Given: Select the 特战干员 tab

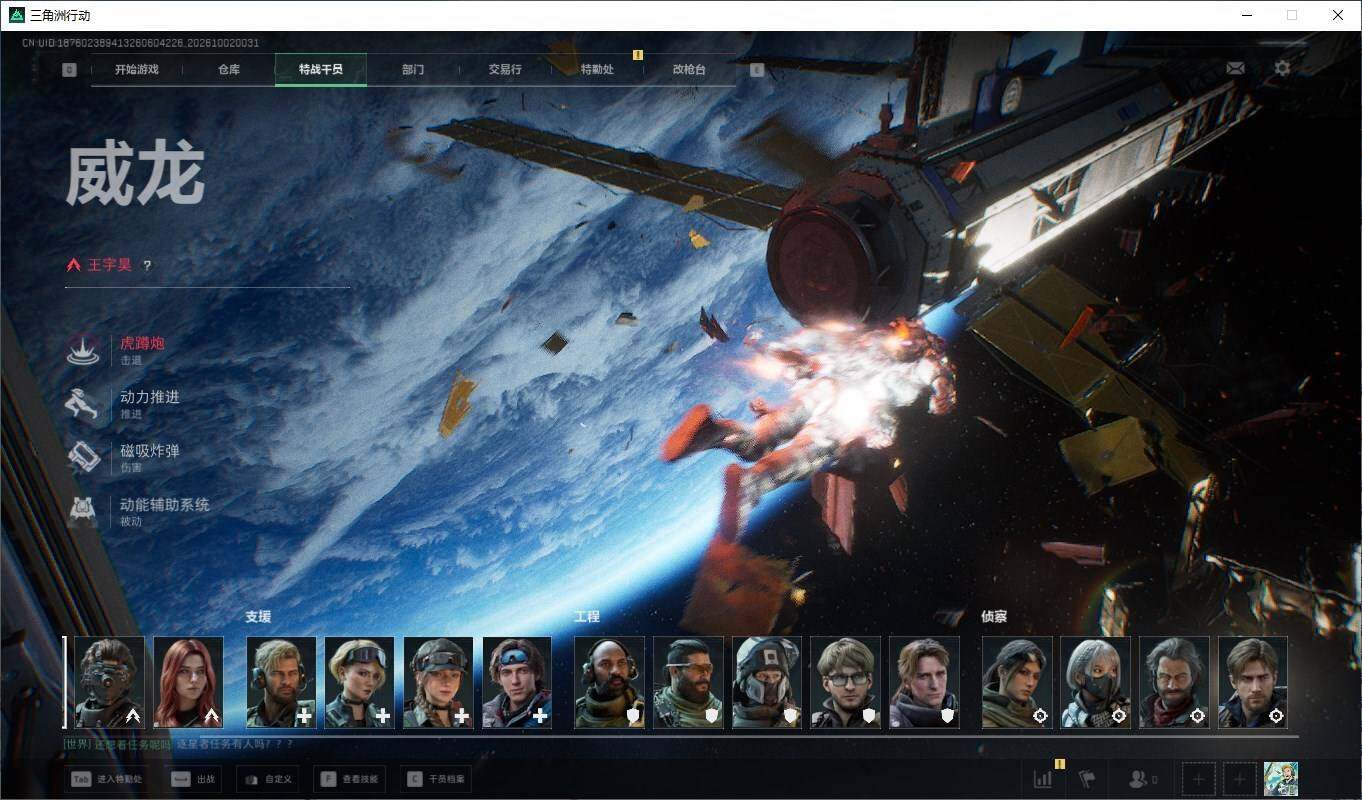Looking at the screenshot, I should click(321, 70).
